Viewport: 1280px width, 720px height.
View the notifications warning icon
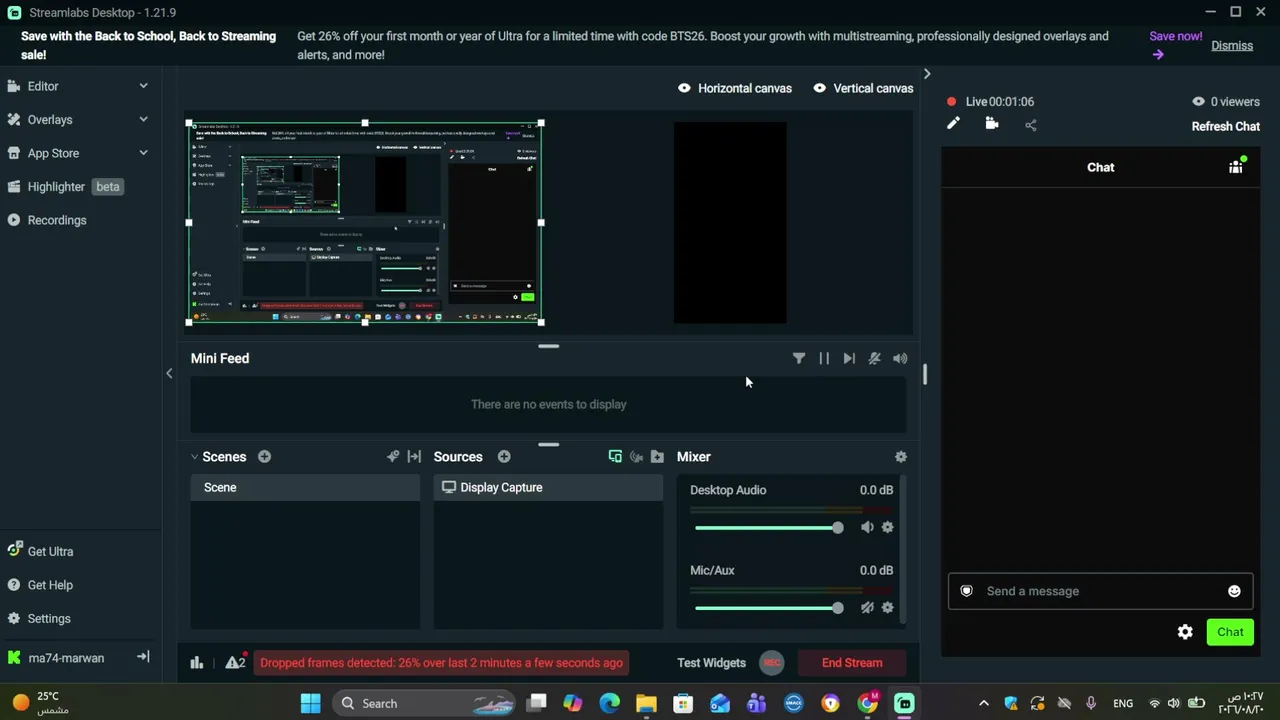click(235, 662)
